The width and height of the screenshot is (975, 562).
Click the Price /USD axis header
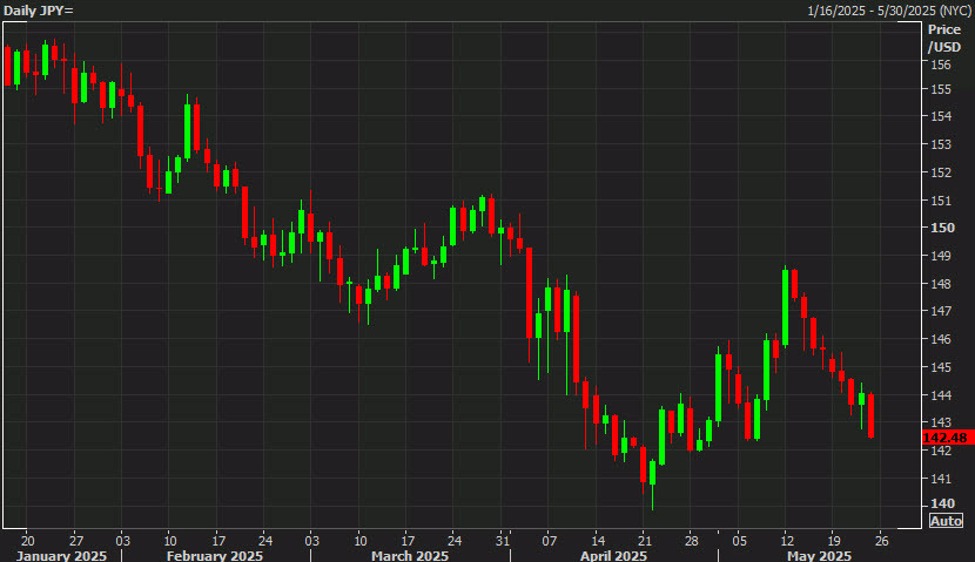943,38
